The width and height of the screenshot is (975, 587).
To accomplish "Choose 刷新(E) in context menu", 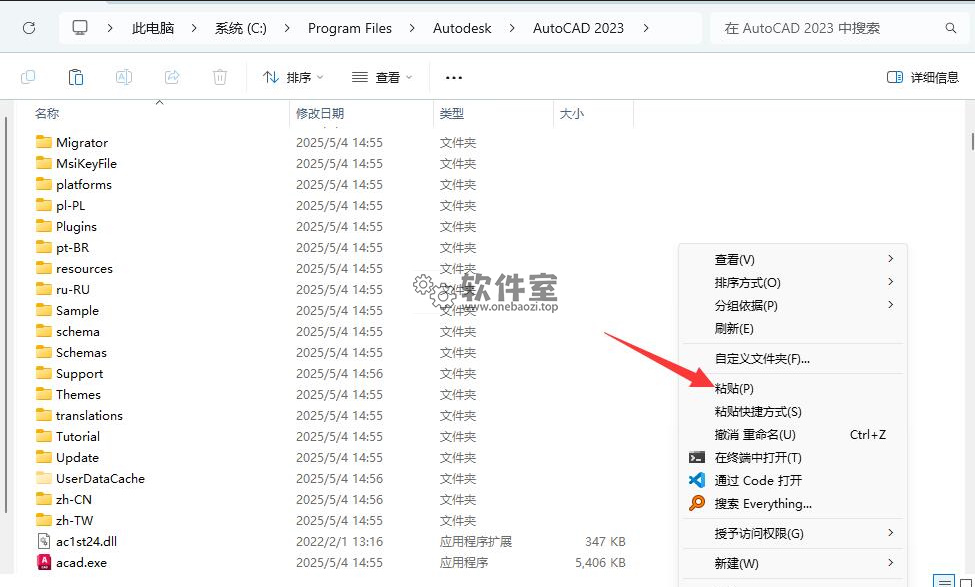I will coord(793,328).
